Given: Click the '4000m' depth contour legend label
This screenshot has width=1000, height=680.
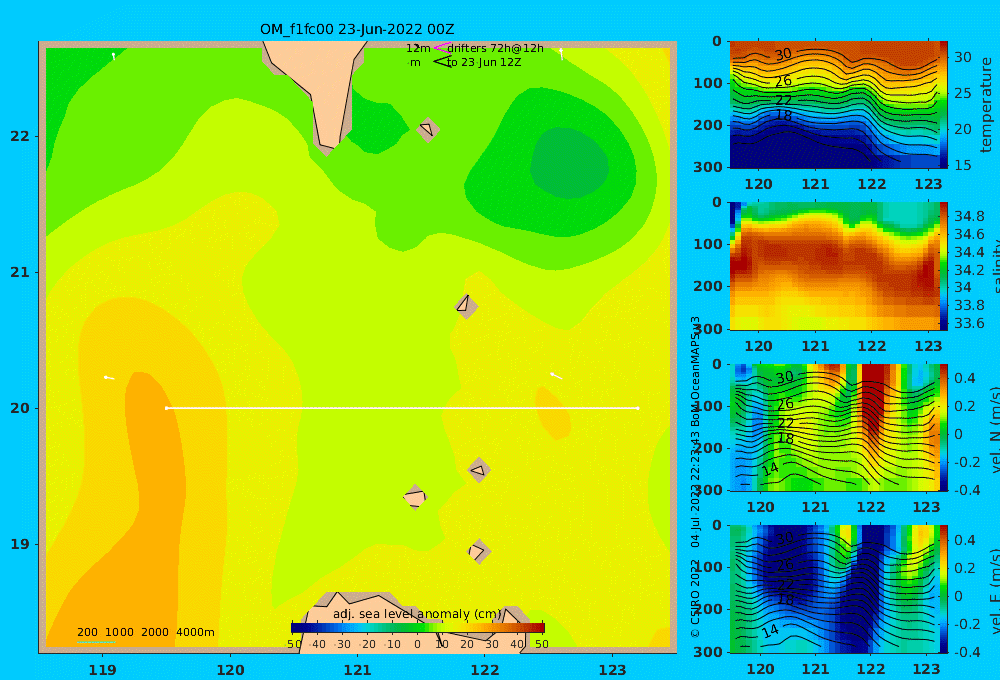Looking at the screenshot, I should (195, 632).
